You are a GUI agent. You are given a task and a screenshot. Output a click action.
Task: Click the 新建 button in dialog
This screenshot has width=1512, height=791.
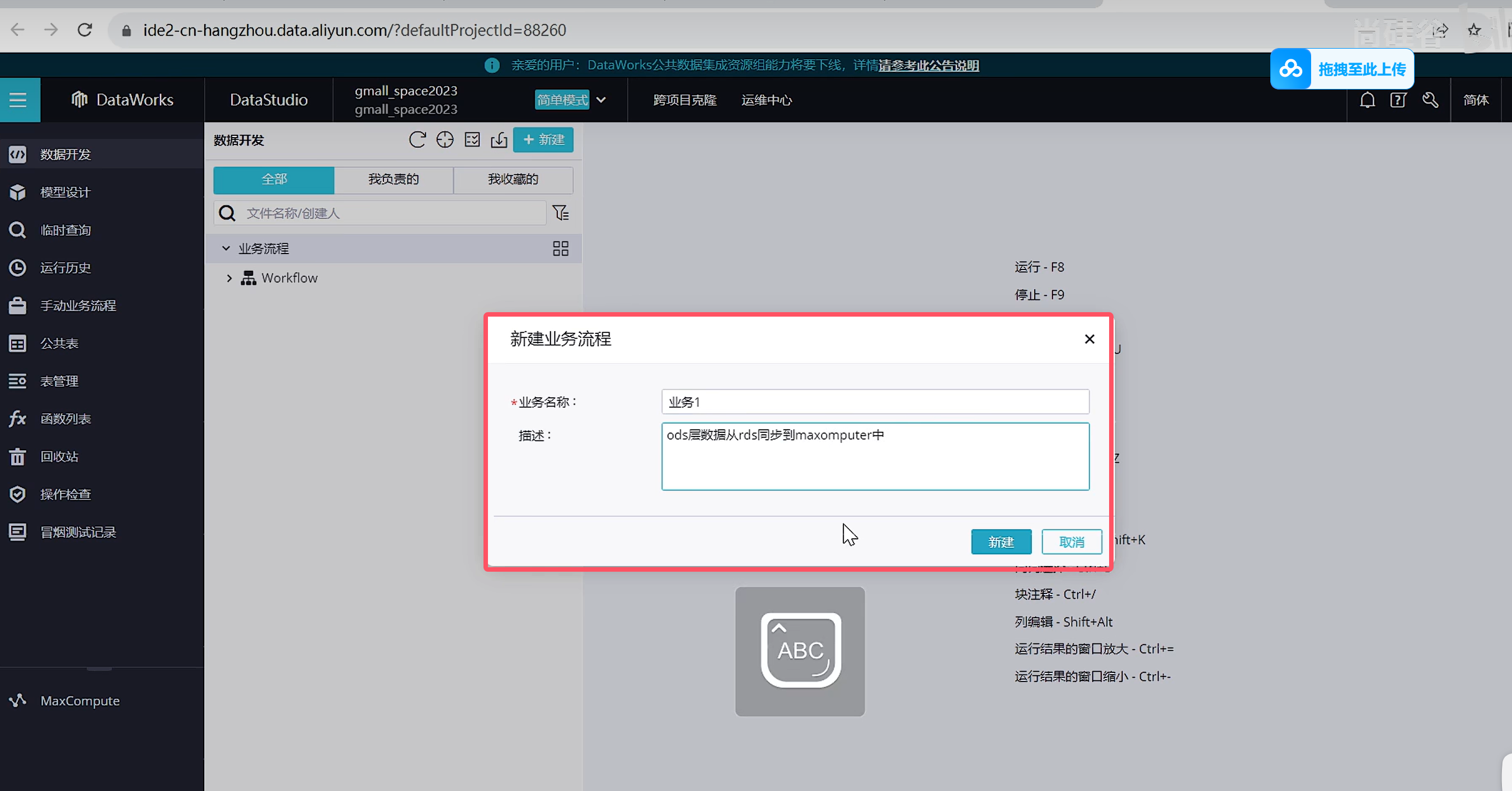(1001, 542)
